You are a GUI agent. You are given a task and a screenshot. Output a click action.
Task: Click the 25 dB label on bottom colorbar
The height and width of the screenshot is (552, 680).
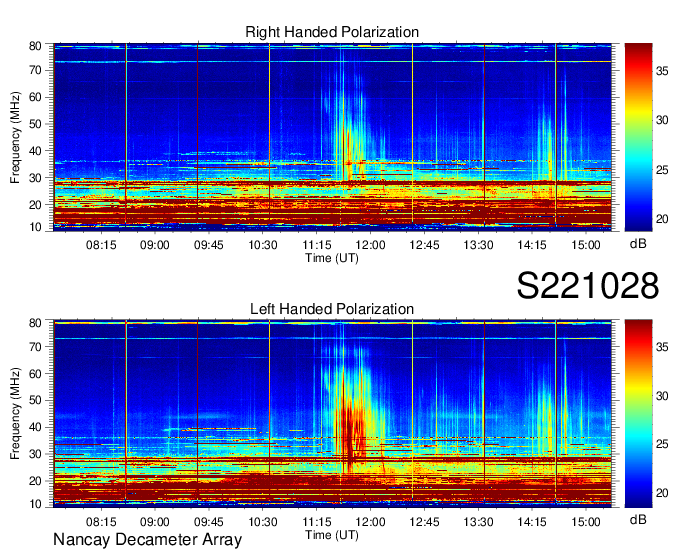(662, 444)
